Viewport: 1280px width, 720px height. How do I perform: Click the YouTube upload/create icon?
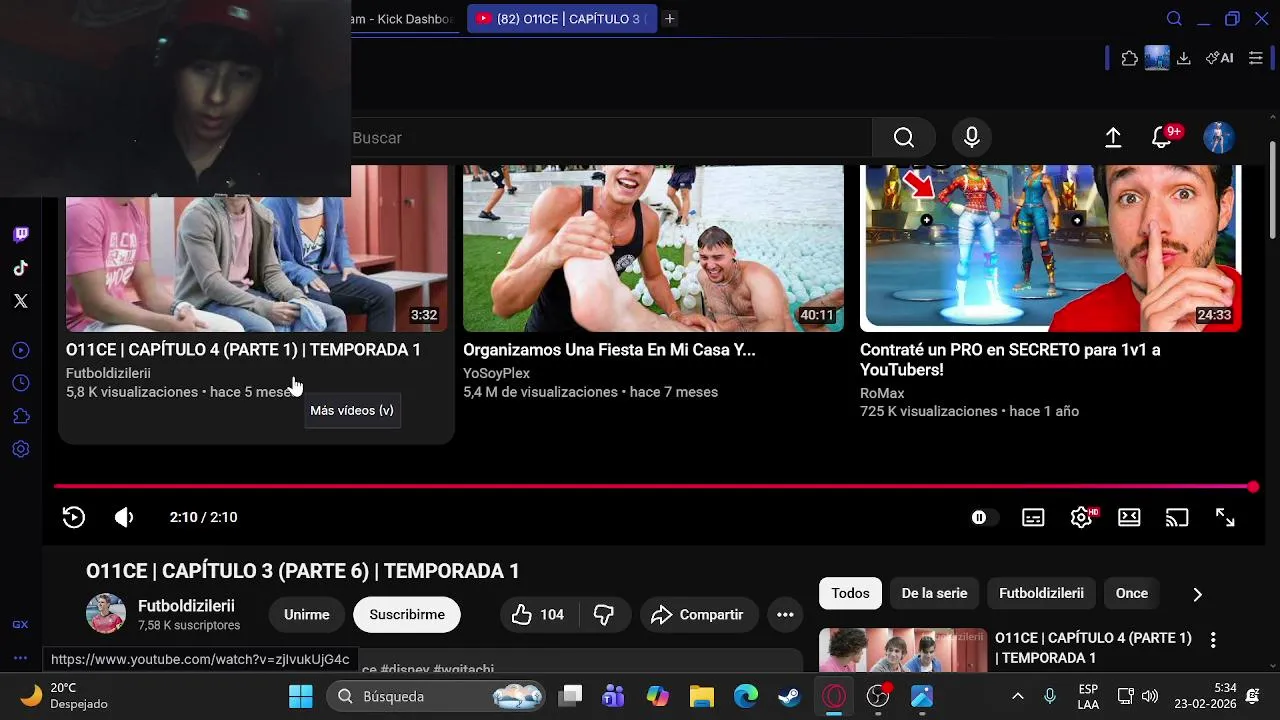click(1113, 138)
